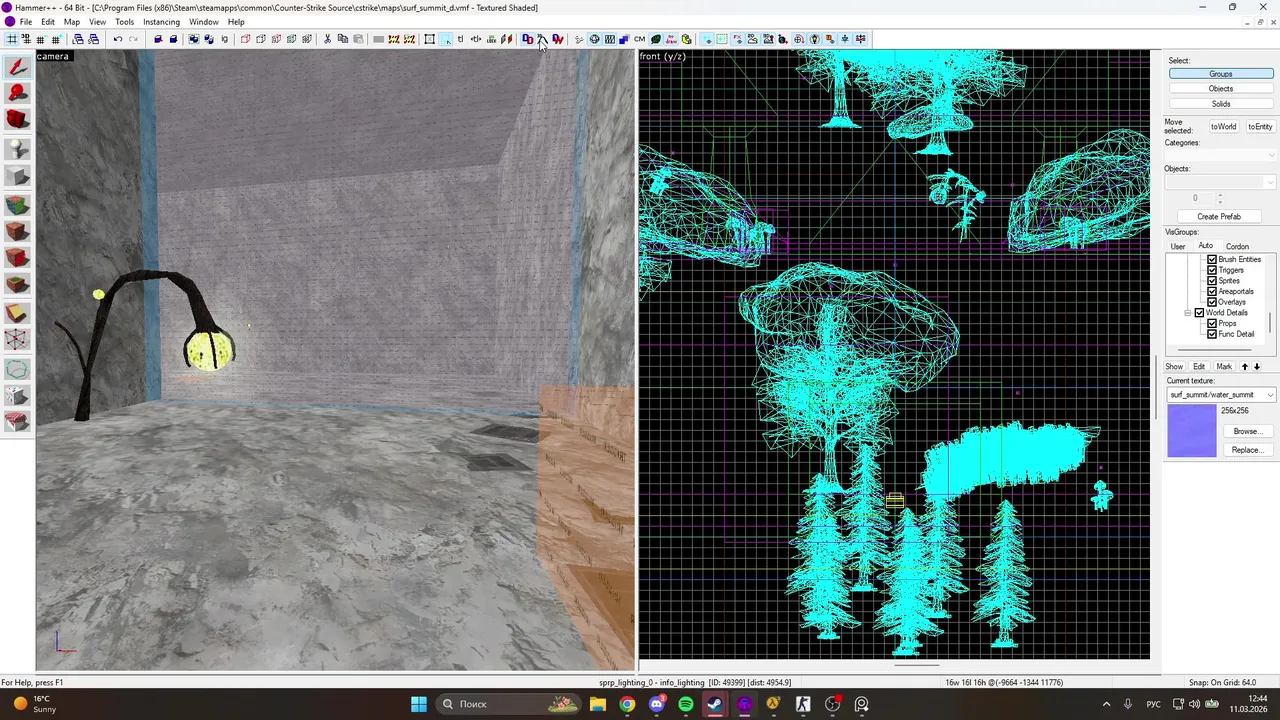Click the Apply Current Texture tool
This screenshot has width=1280, height=720.
pos(17,231)
